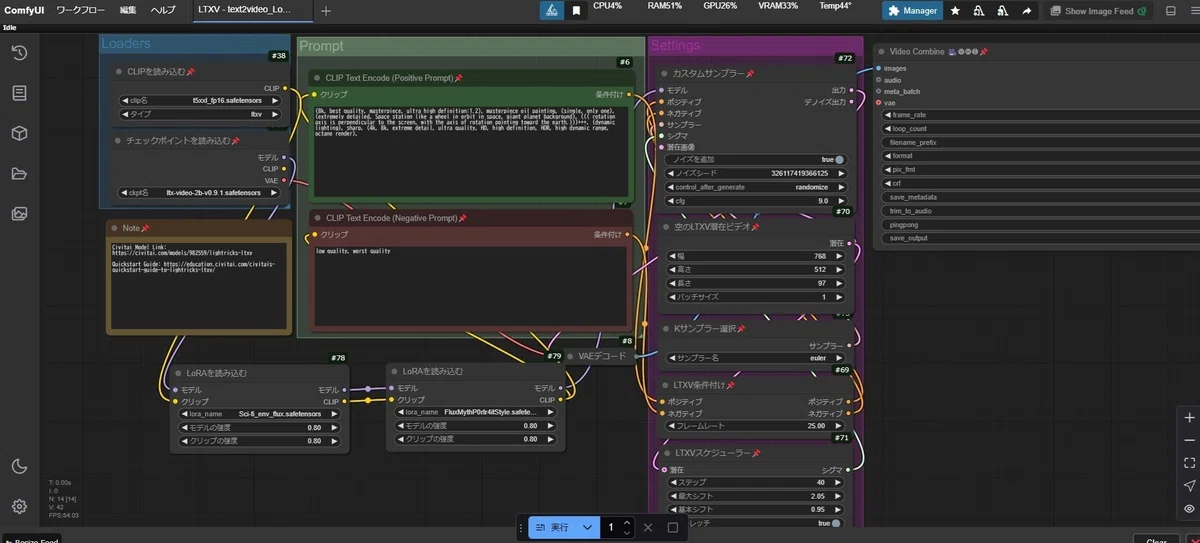The image size is (1200, 543).
Task: Toggle the bottom panel icon
Action: [x=1171, y=11]
